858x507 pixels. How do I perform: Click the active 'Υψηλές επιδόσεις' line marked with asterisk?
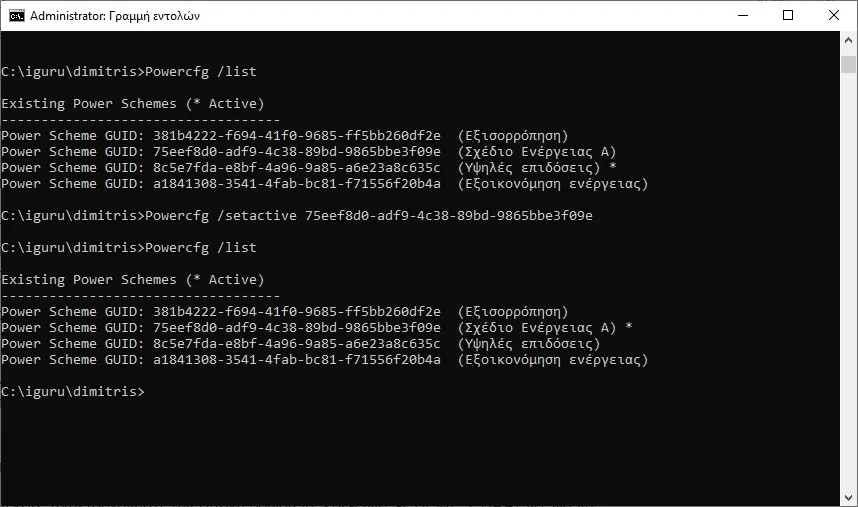(x=308, y=168)
